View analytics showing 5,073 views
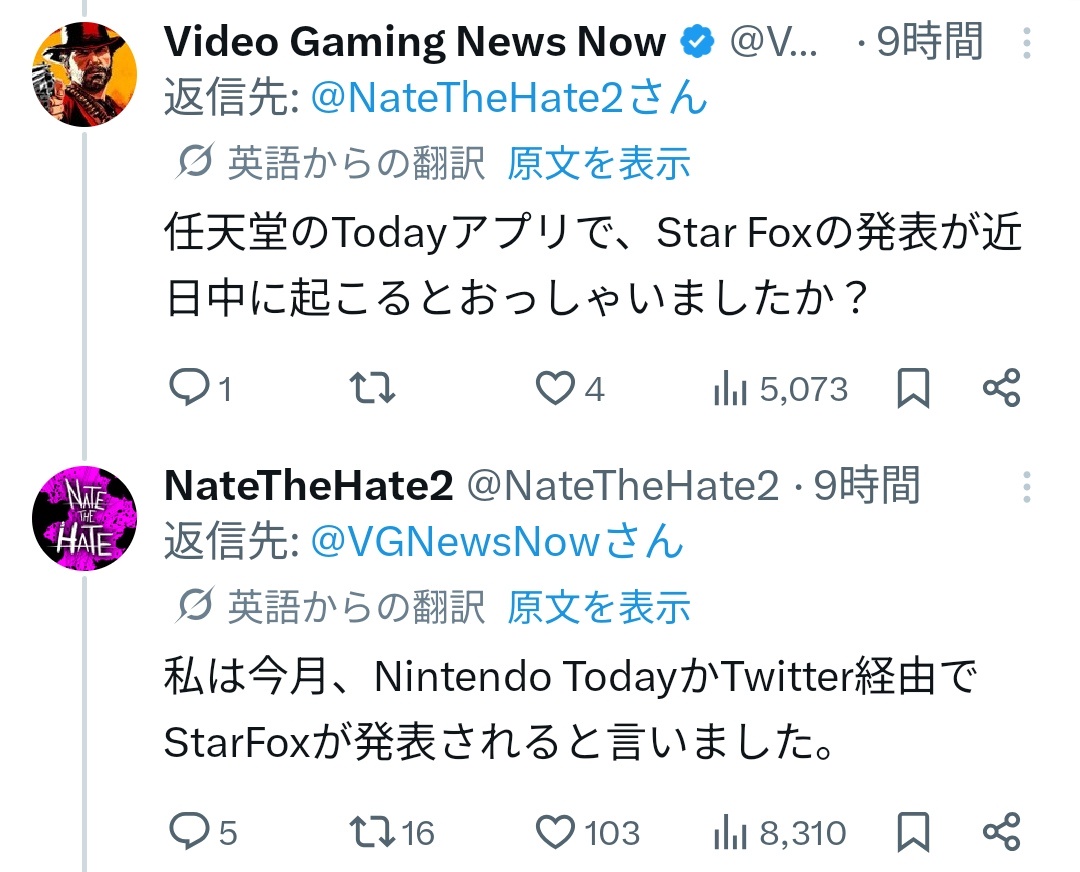This screenshot has width=1080, height=872. [780, 389]
